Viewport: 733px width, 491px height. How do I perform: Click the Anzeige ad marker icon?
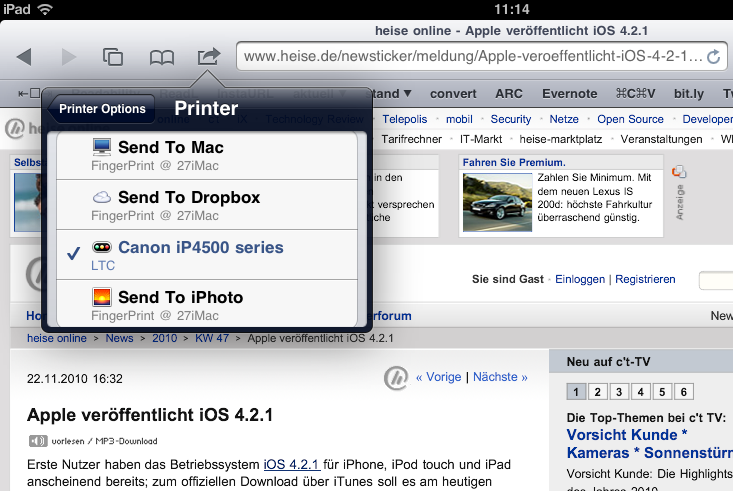click(679, 172)
